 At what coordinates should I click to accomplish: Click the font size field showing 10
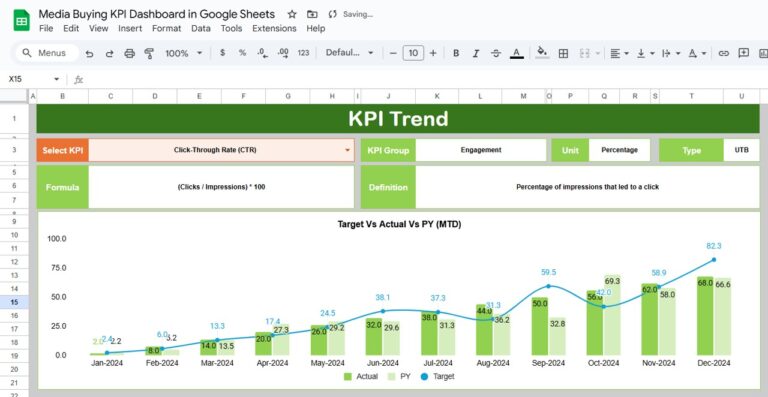(413, 53)
